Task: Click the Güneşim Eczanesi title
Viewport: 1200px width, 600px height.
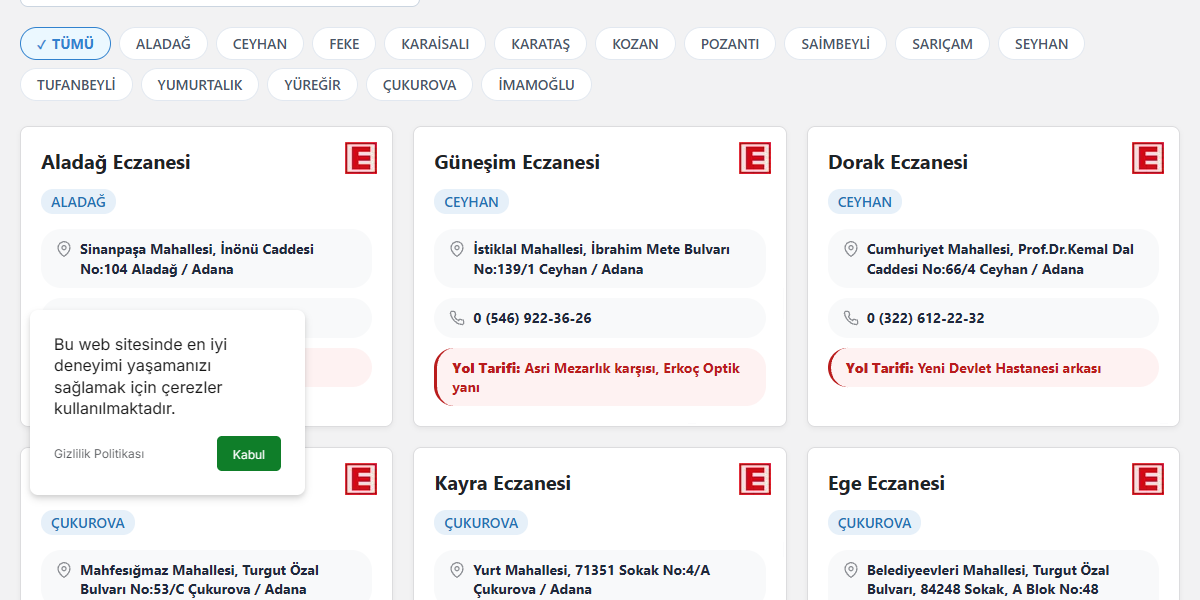Action: click(517, 162)
